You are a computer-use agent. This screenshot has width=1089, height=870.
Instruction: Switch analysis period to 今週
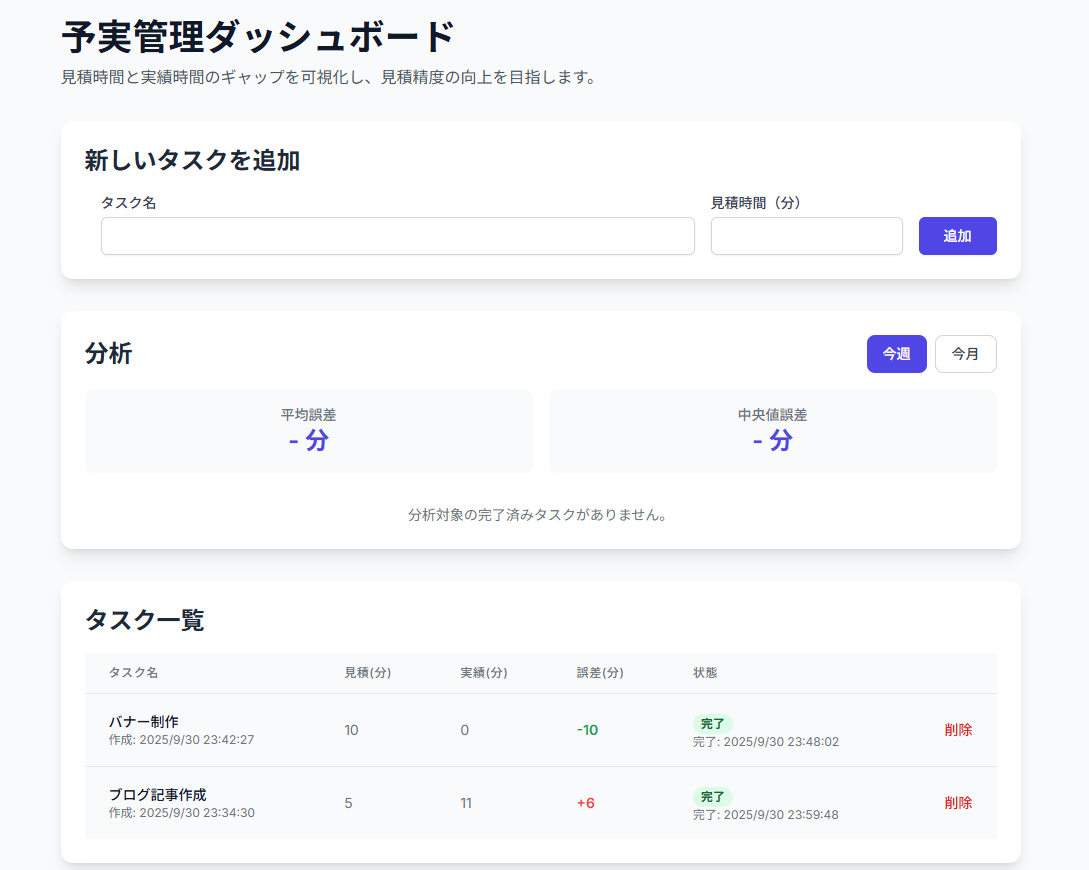tap(896, 354)
